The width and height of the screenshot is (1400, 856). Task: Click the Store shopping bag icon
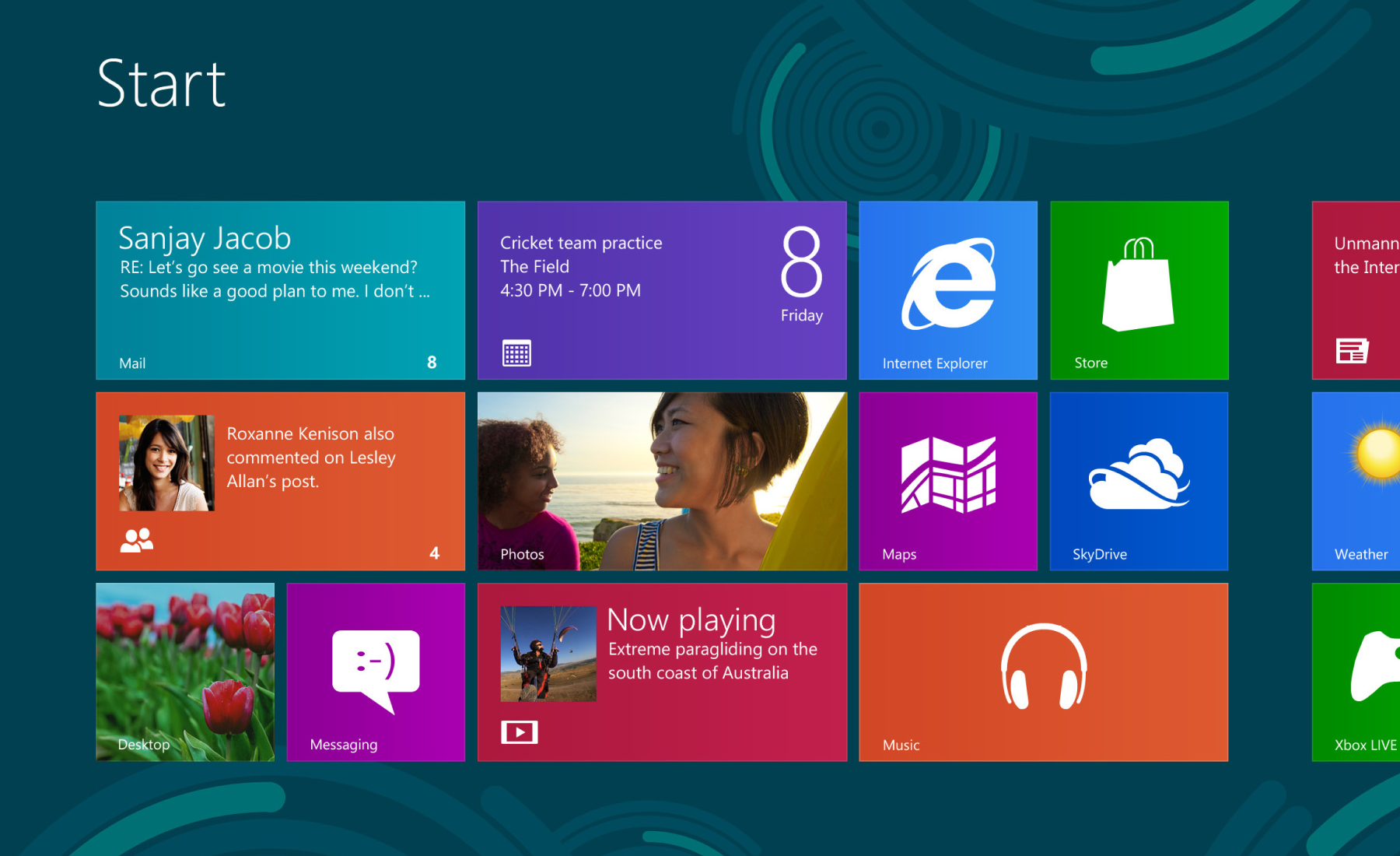(1139, 284)
